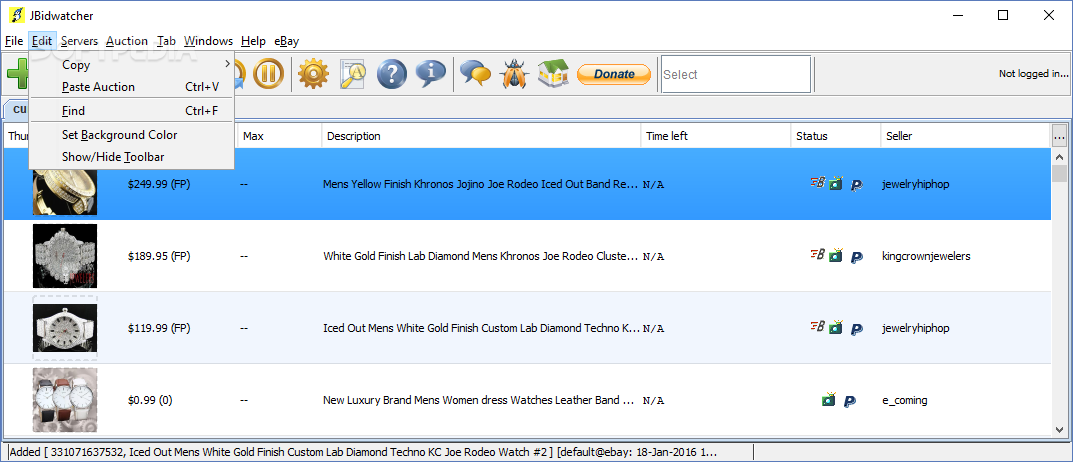Open the forum chat bubbles icon

476,73
